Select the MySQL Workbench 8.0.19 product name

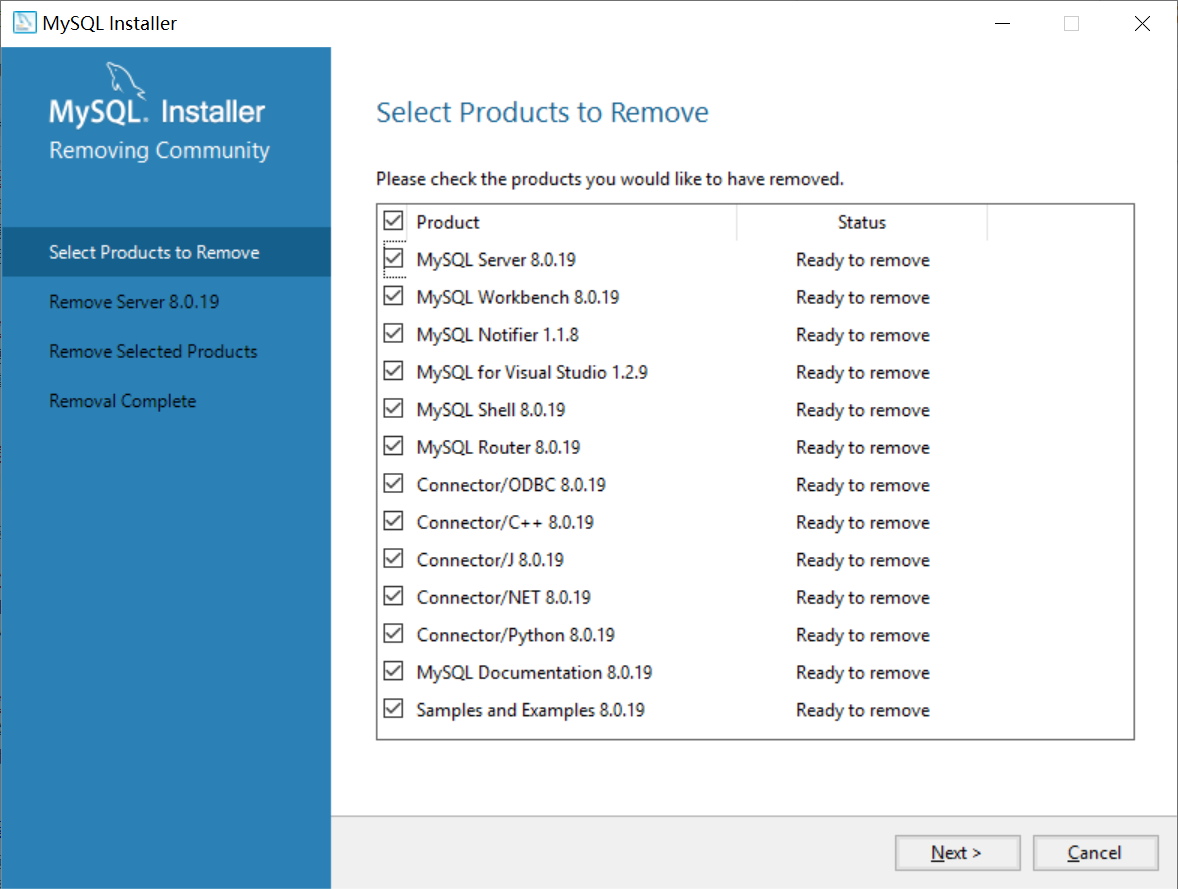tap(518, 298)
